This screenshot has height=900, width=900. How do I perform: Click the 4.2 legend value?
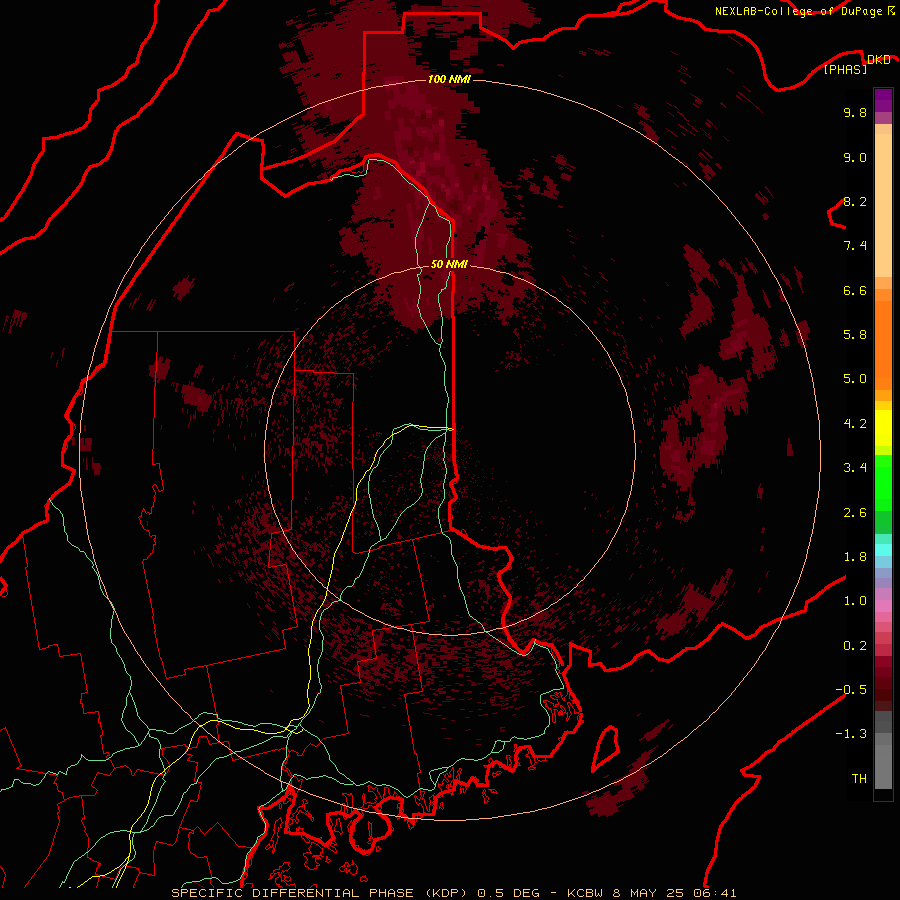point(855,424)
